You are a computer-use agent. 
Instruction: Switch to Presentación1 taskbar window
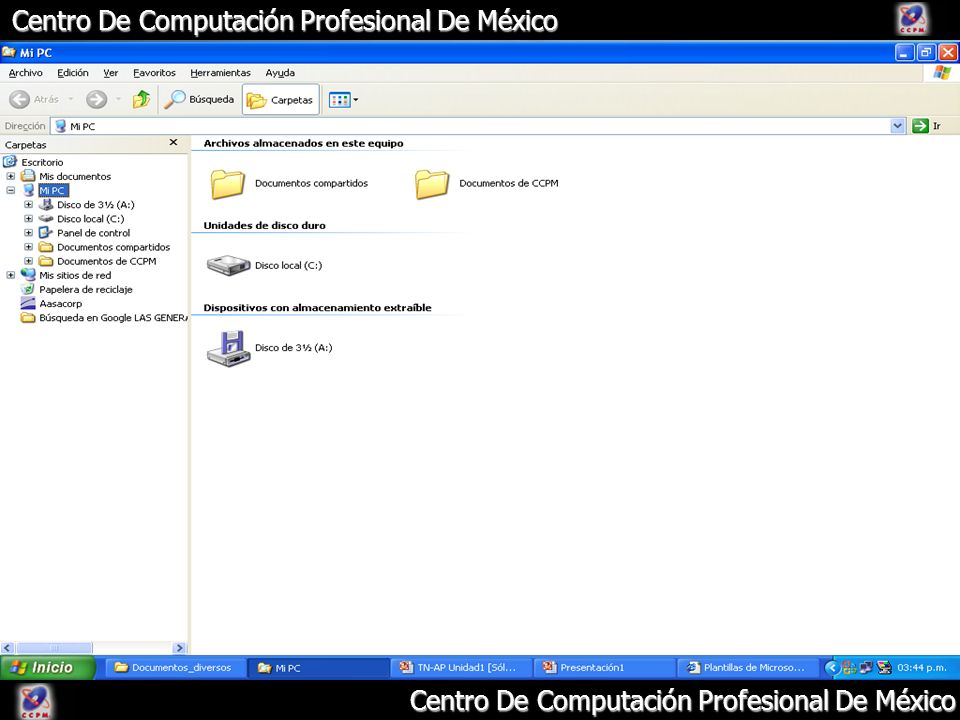click(x=604, y=668)
